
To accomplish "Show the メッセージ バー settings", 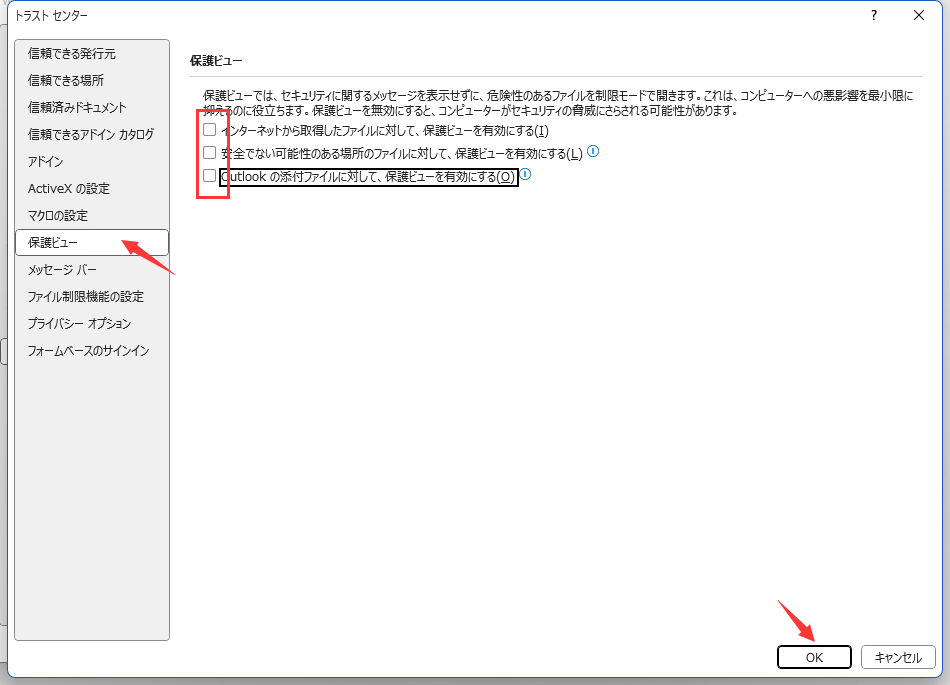I will coord(62,269).
